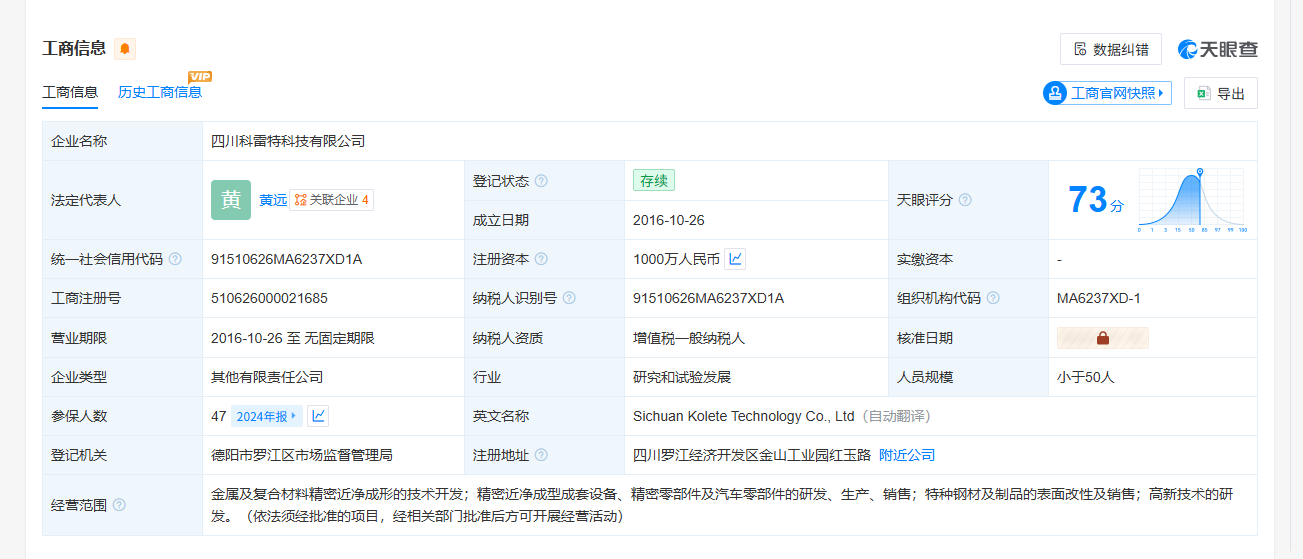Viewport: 1303px width, 559px height.
Task: Click English name Sichuan Kolete Technology
Action: click(744, 416)
